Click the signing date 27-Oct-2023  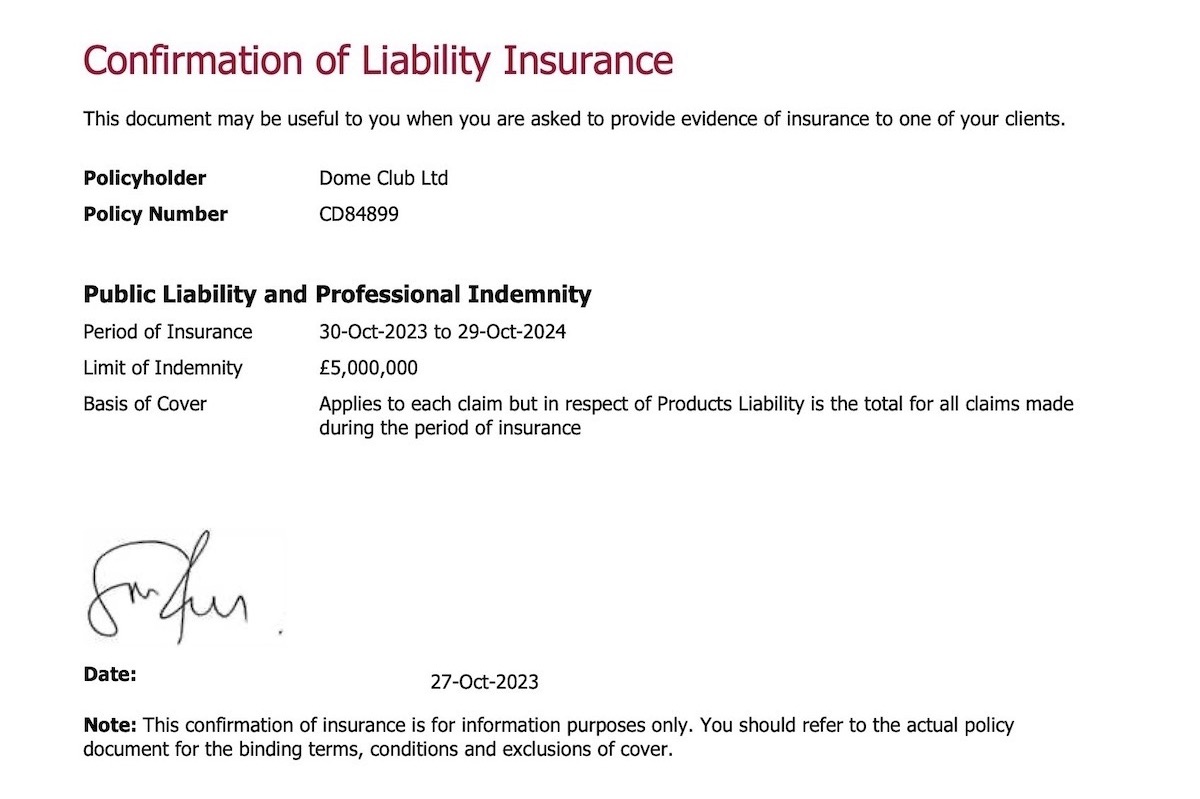tap(484, 682)
